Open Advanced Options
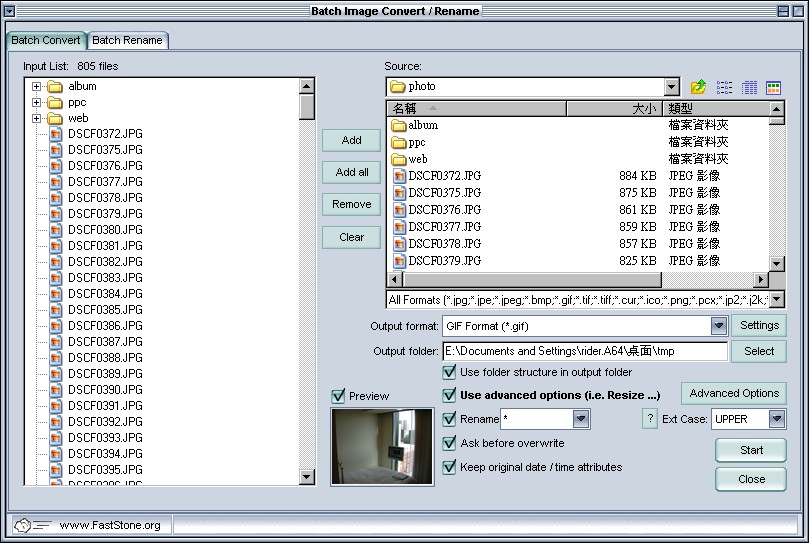 (x=733, y=393)
